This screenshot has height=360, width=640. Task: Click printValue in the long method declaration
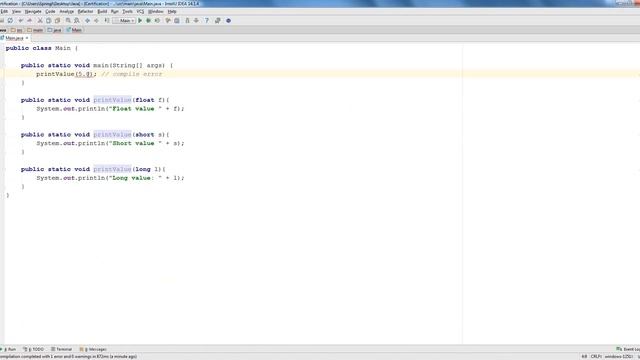point(112,169)
